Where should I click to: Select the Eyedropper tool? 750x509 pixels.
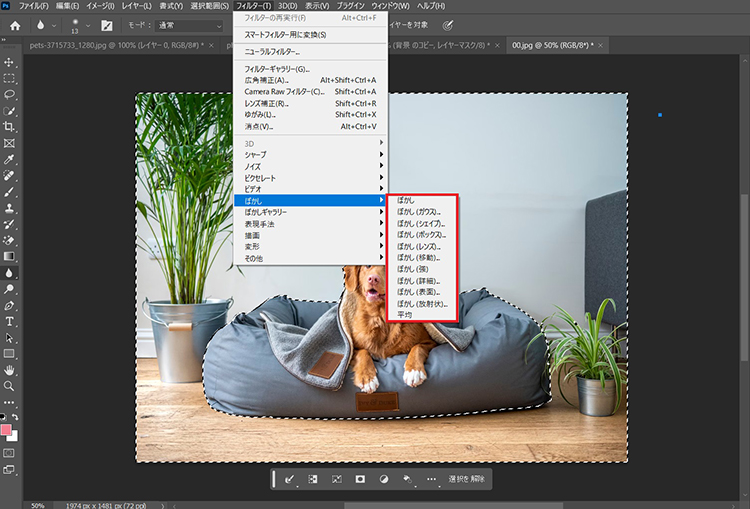pos(9,159)
